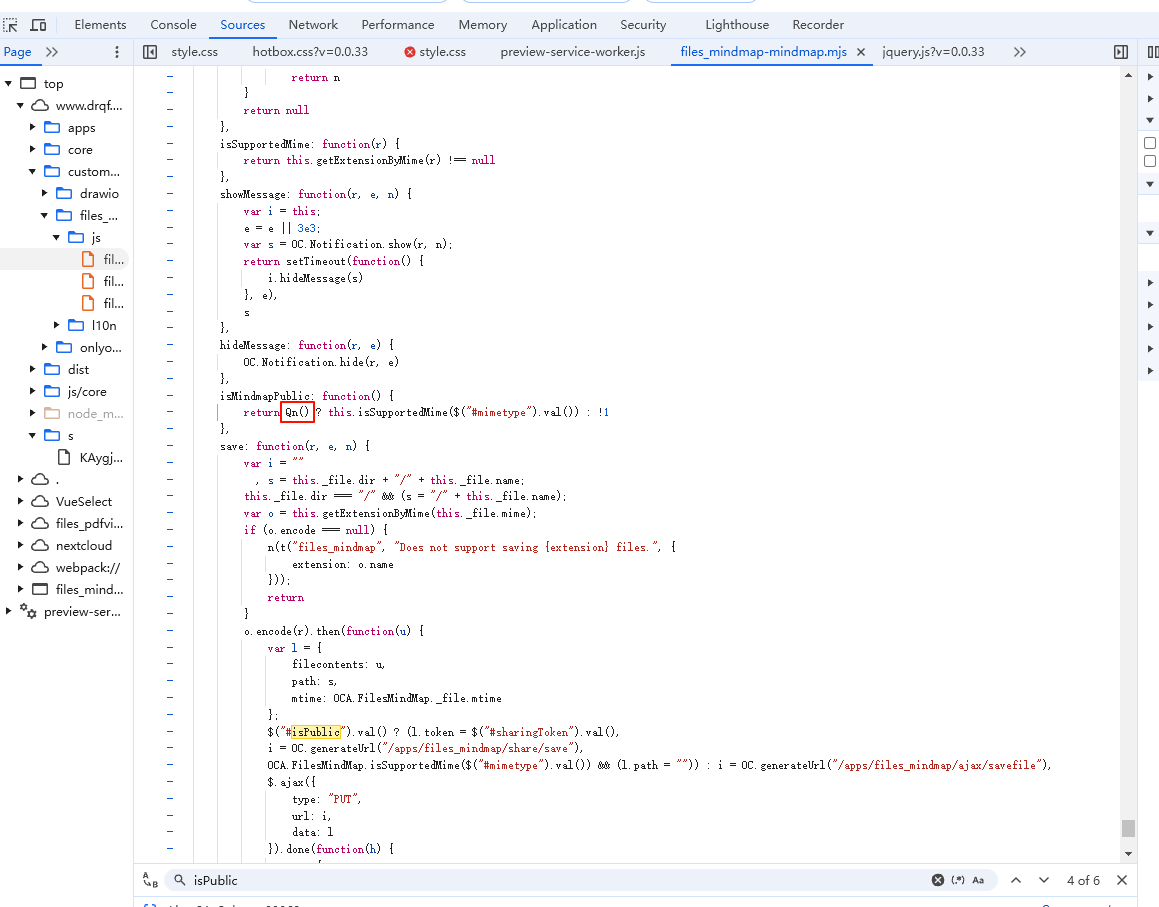The image size is (1159, 907).
Task: Expand the webpack:// origin
Action: pyautogui.click(x=20, y=568)
